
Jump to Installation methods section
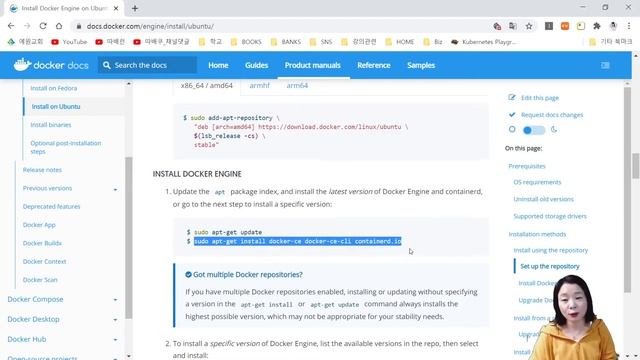[x=537, y=234]
